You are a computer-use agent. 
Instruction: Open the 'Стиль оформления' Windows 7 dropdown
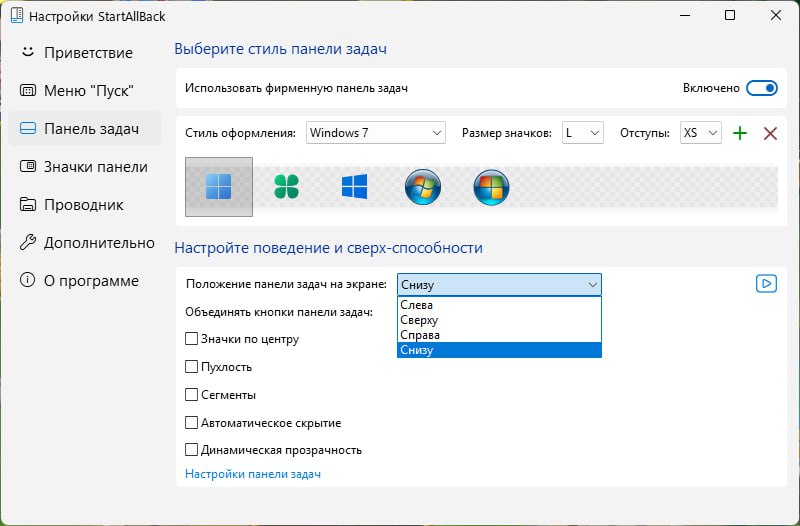point(375,133)
